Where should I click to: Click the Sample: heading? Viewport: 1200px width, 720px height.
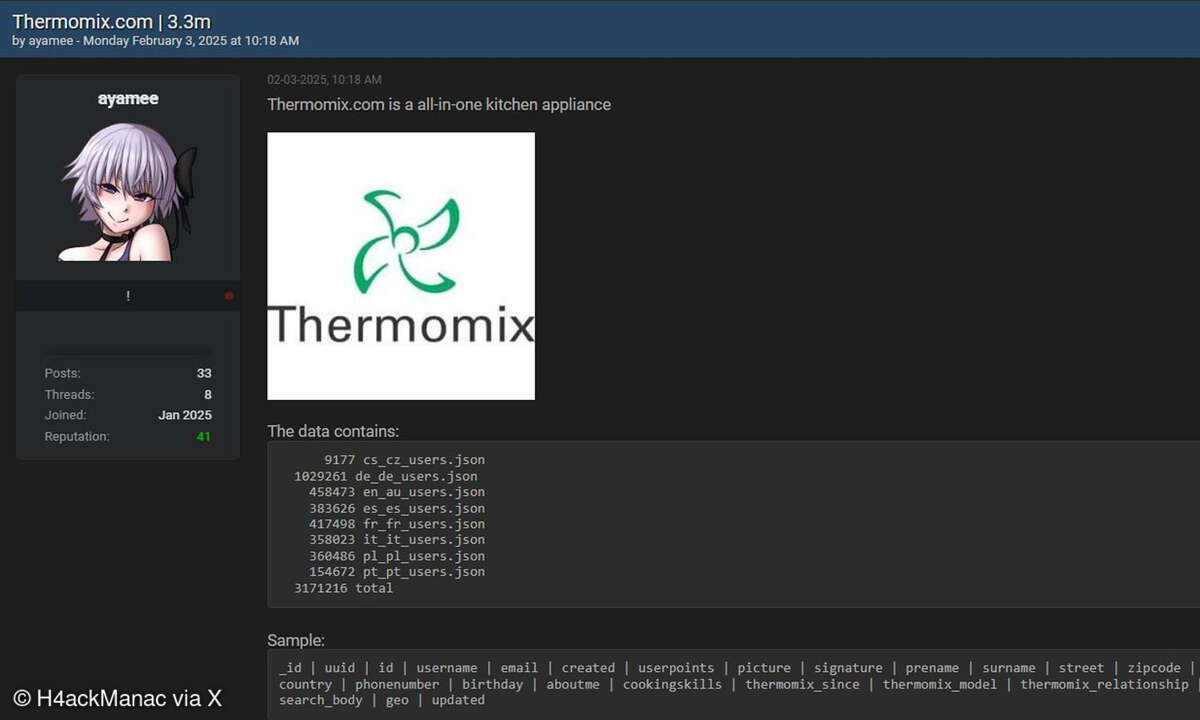coord(296,641)
